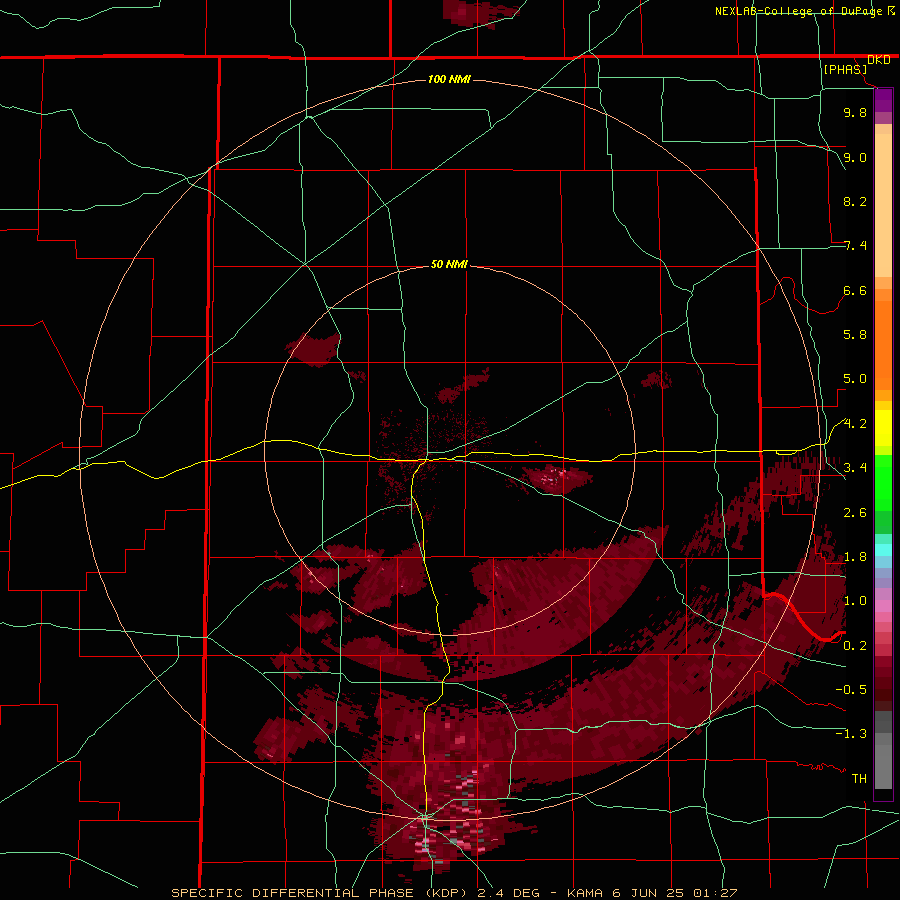Click the 5.8 legend value

[855, 335]
